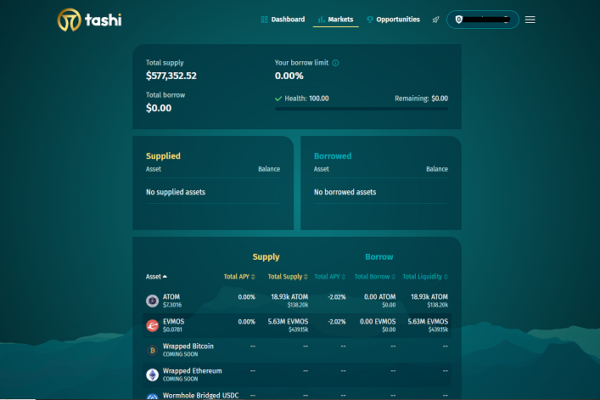
Task: Click the Tashi logo
Action: [96, 19]
